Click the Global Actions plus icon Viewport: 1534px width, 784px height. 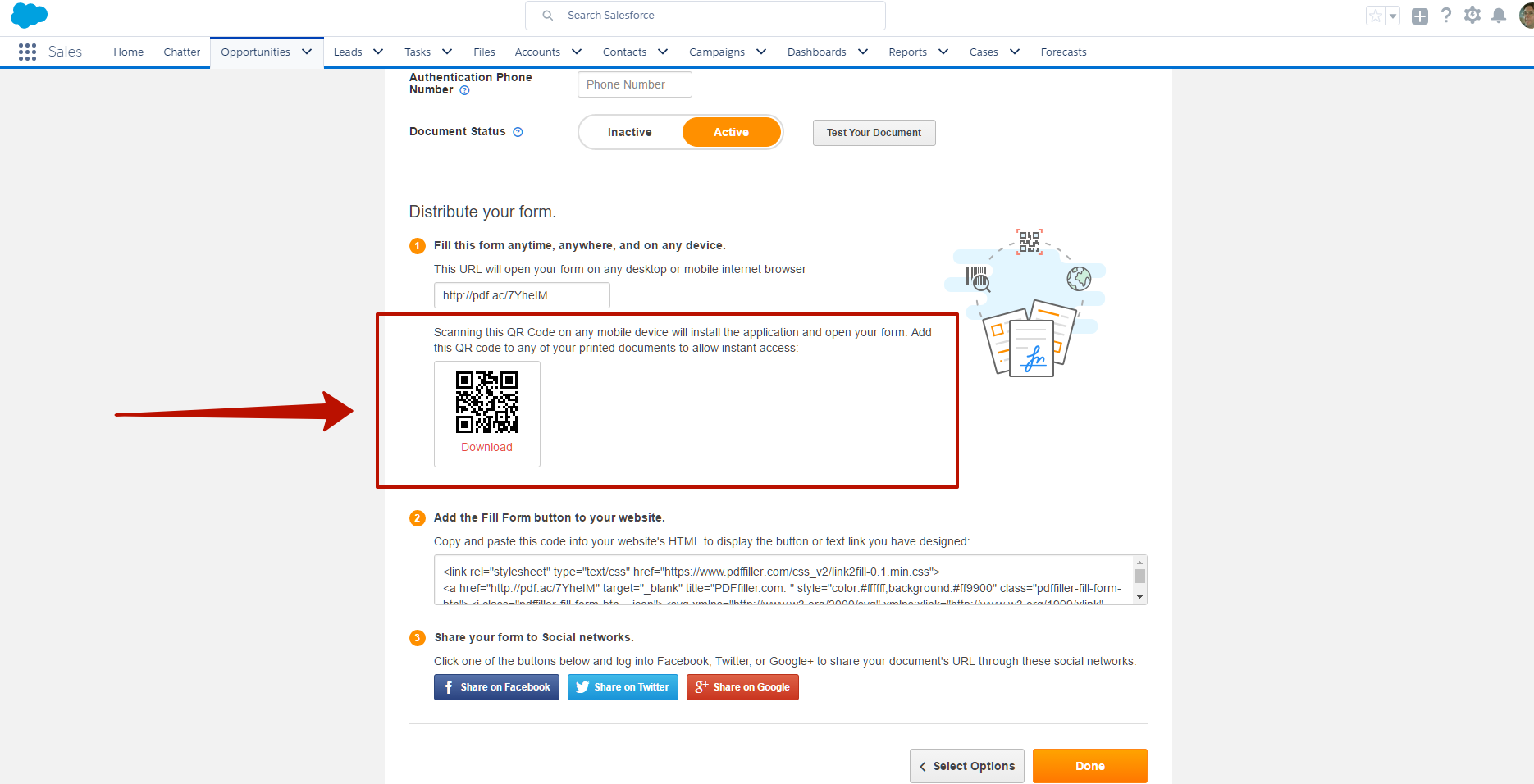tap(1420, 16)
